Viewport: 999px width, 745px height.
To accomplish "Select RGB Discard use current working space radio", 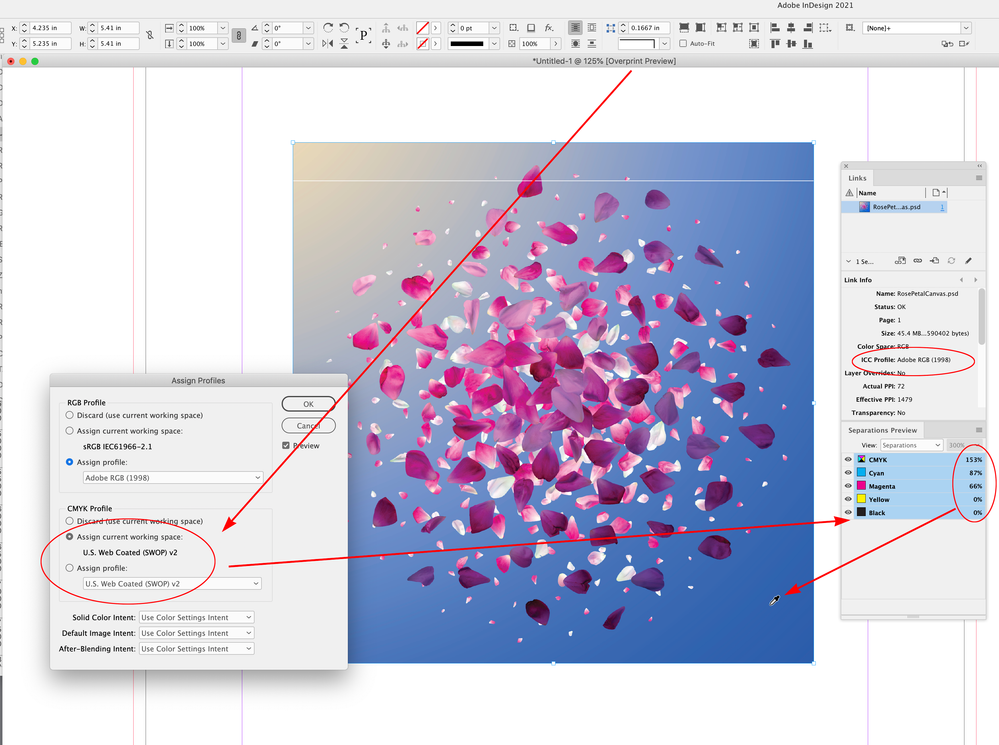I will coord(69,415).
